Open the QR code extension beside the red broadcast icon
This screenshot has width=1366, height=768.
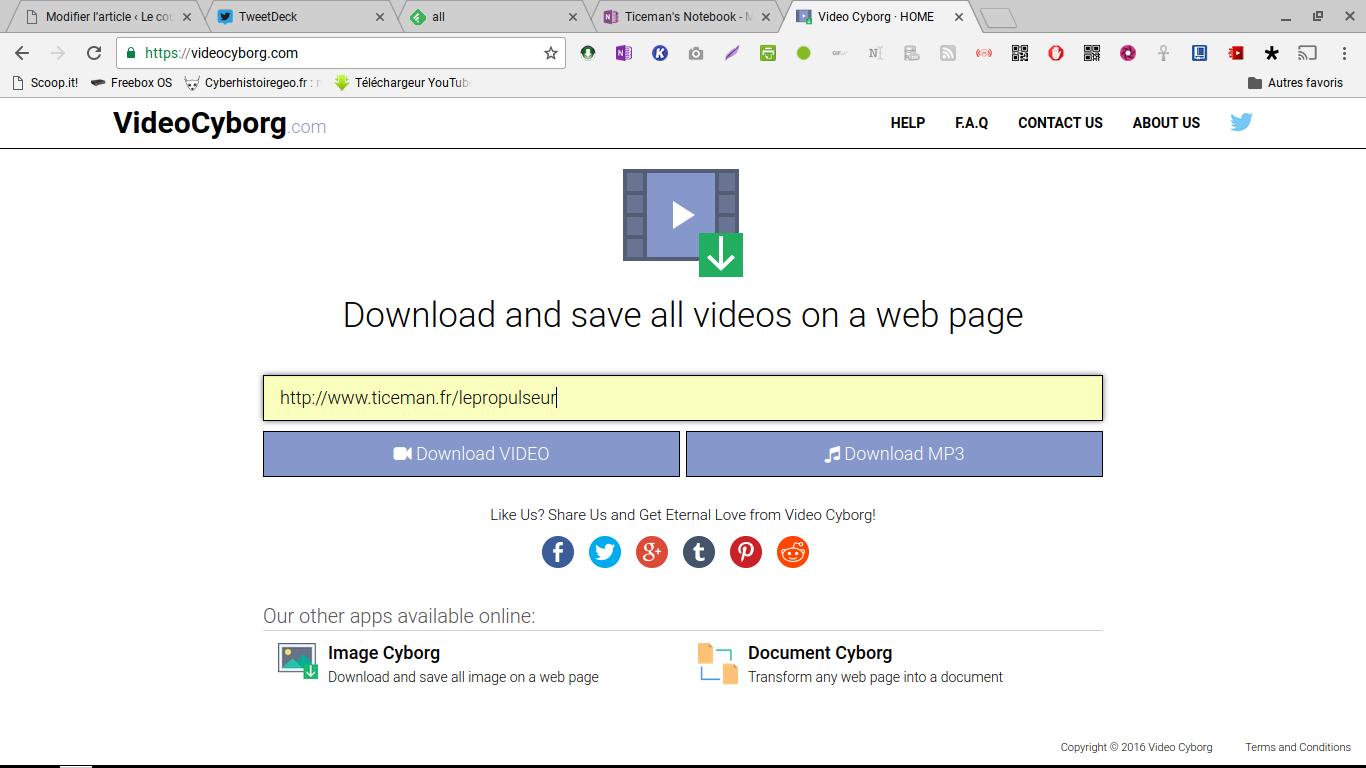(x=1020, y=53)
